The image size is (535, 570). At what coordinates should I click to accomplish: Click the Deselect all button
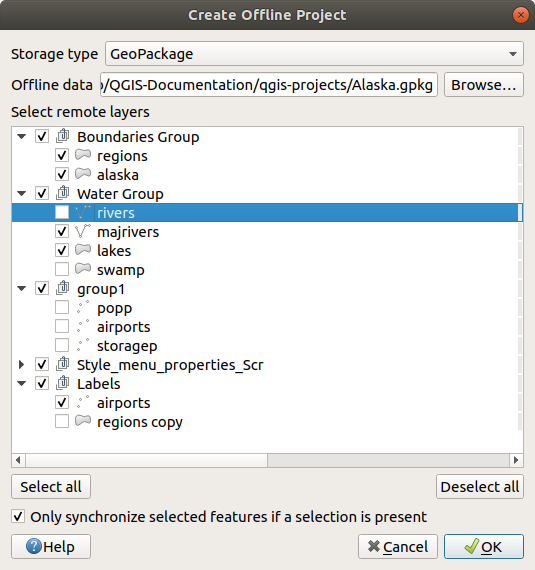pyautogui.click(x=480, y=487)
